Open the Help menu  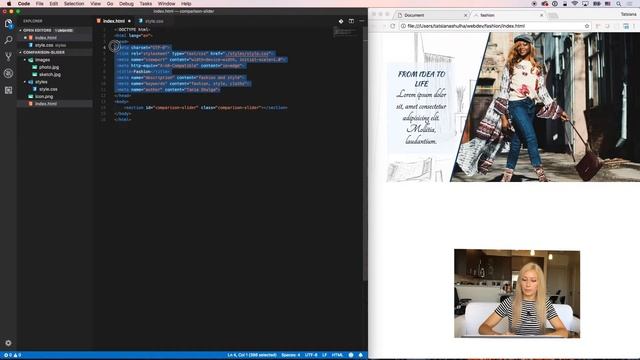(186, 4)
